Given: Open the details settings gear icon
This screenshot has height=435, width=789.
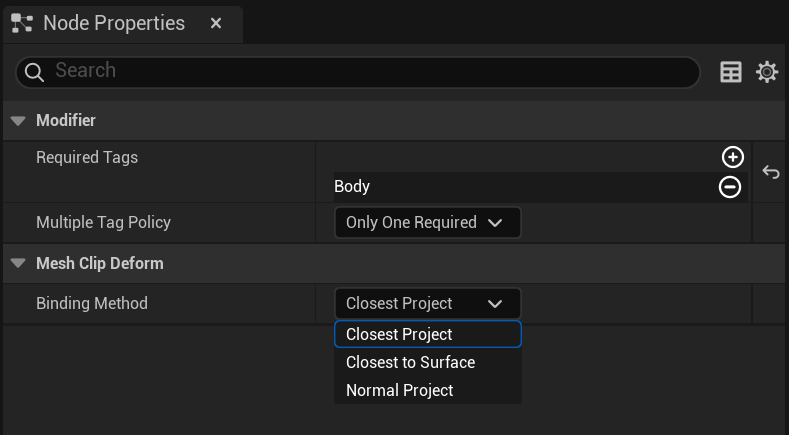Looking at the screenshot, I should coord(767,72).
